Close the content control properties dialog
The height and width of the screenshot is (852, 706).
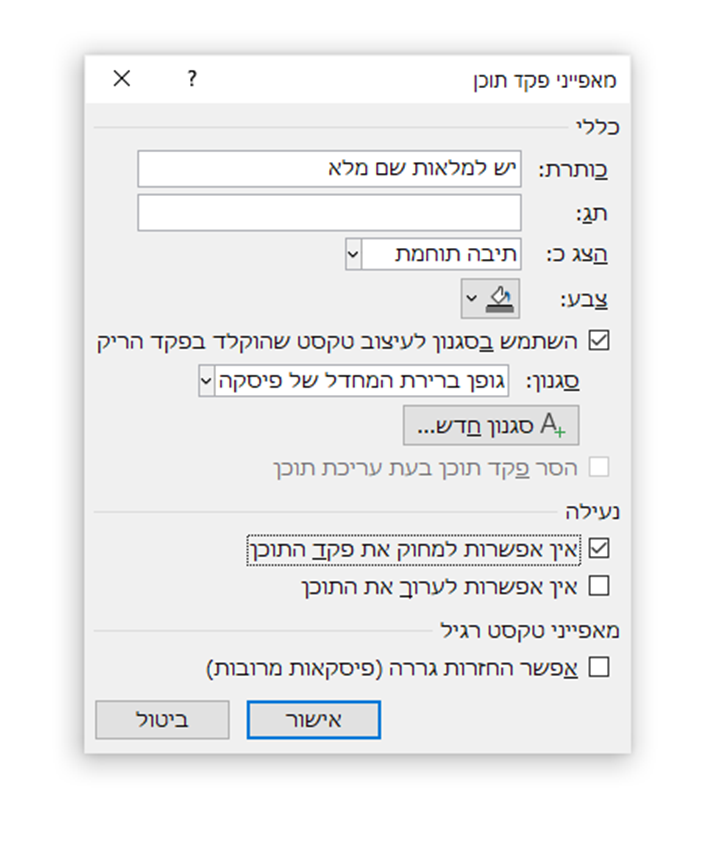point(122,79)
